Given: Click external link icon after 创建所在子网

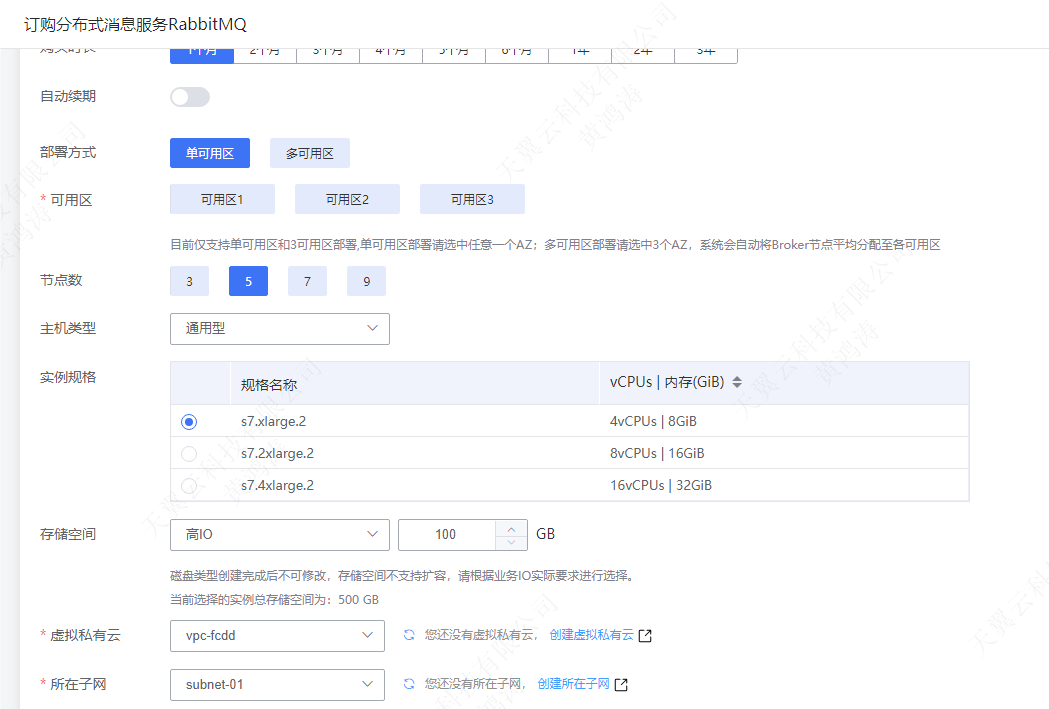Looking at the screenshot, I should pyautogui.click(x=621, y=685).
